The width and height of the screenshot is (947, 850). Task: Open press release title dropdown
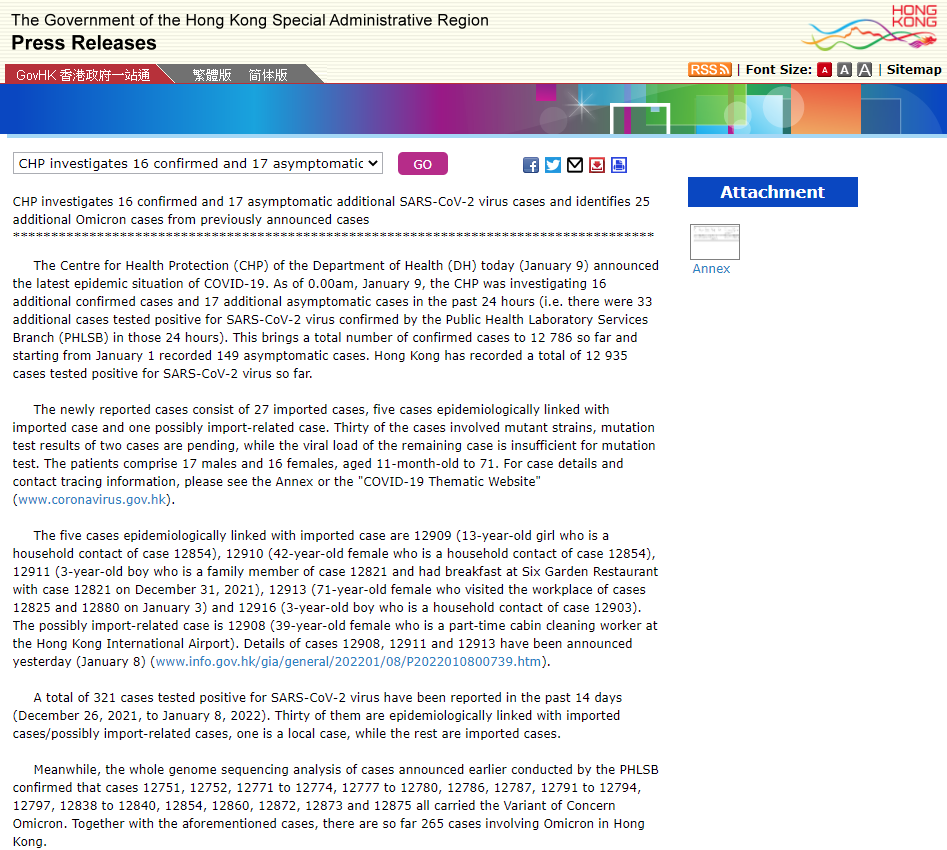click(x=197, y=164)
